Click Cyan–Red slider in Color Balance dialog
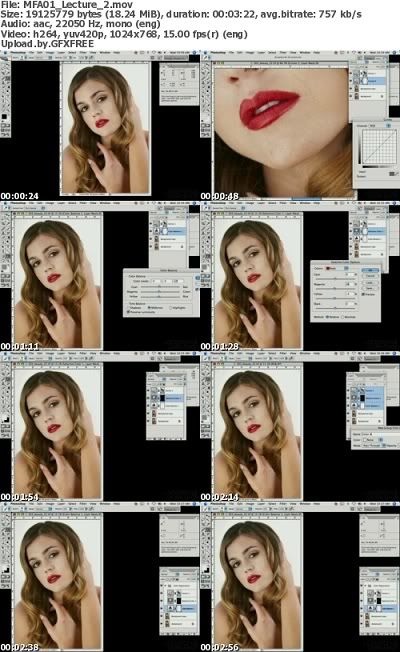Viewport: 400px width, 652px height. [x=160, y=286]
